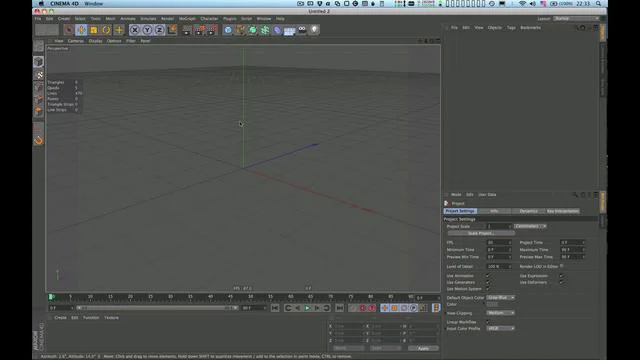
Task: Open the MoGraph menu
Action: 187,19
